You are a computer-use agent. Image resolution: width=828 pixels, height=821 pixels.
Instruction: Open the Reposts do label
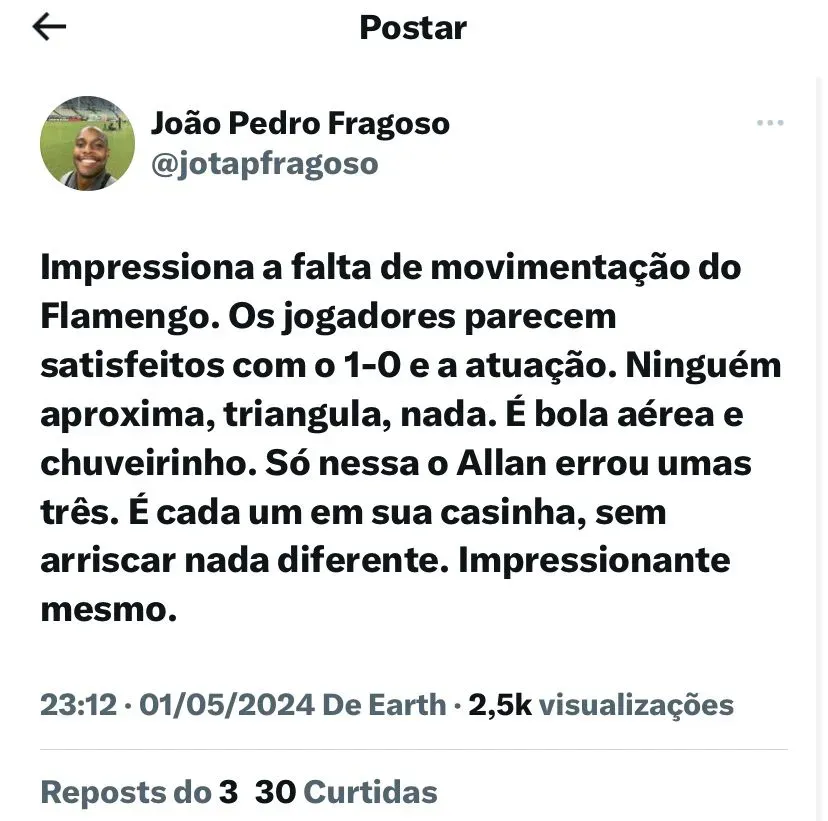(127, 793)
